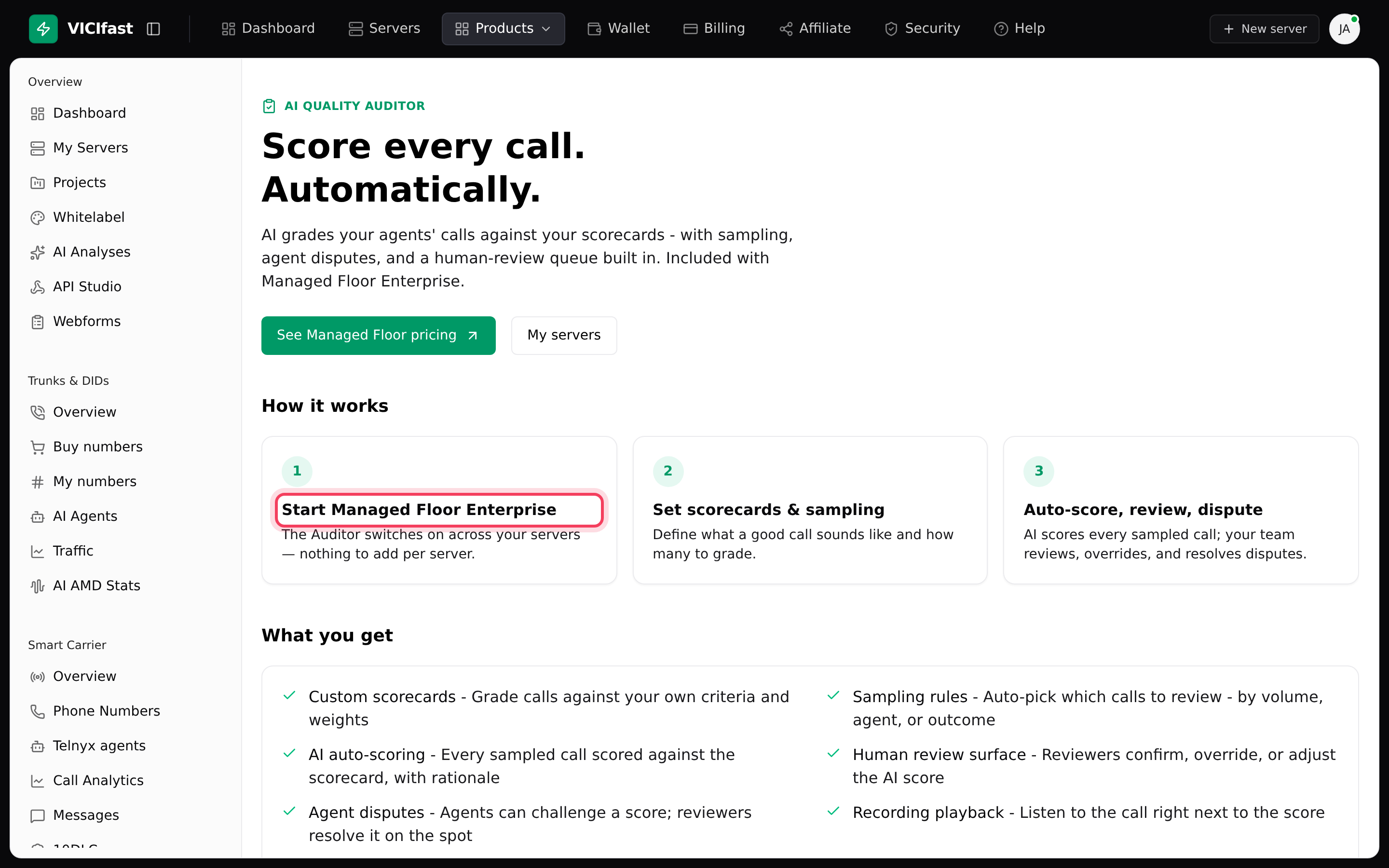Click the AI Quality Auditor clipboard icon

coord(269,106)
